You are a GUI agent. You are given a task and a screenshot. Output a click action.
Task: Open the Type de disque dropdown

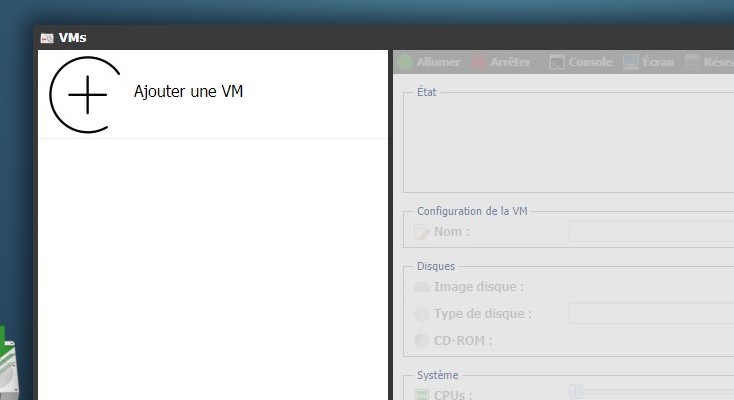pos(651,313)
